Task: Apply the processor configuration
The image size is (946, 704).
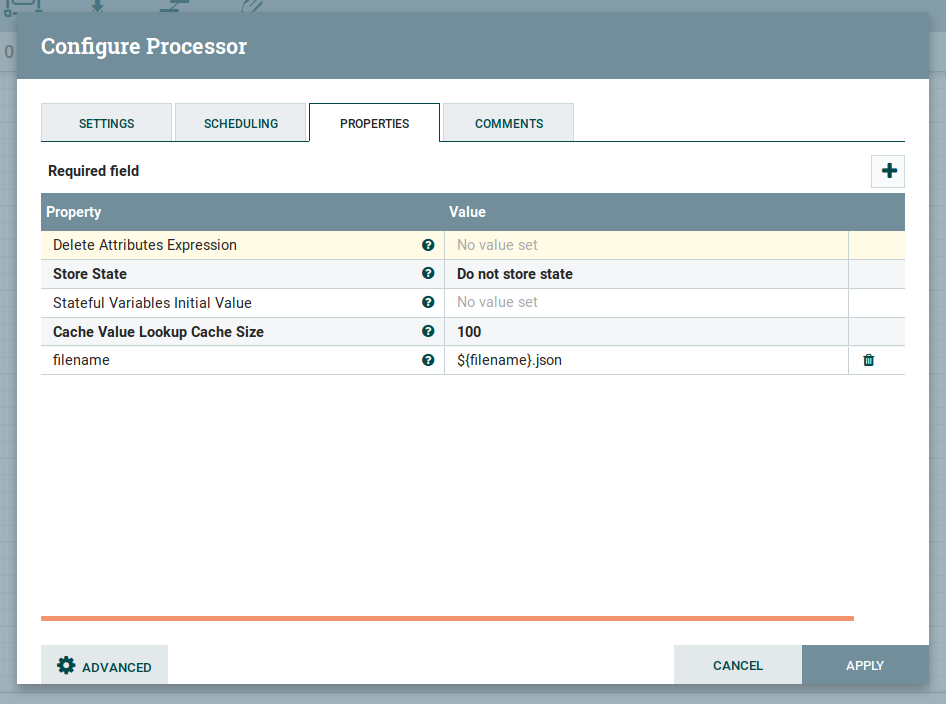Action: 864,665
